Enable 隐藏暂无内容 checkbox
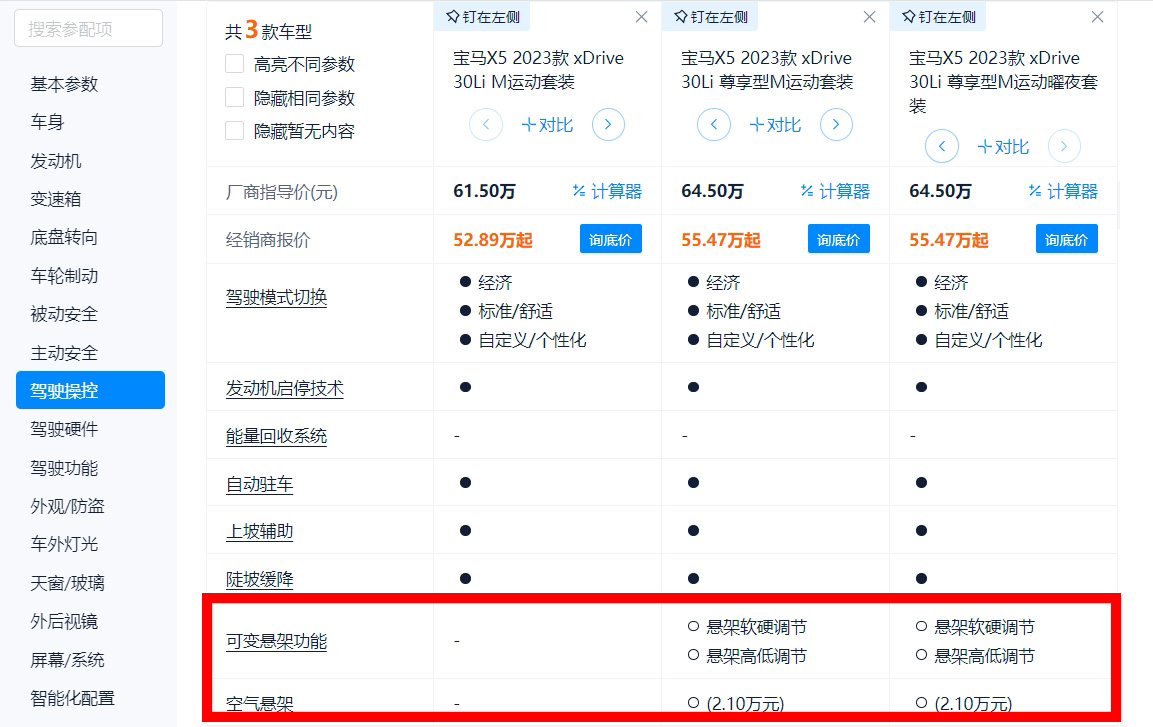The width and height of the screenshot is (1153, 727). click(235, 131)
